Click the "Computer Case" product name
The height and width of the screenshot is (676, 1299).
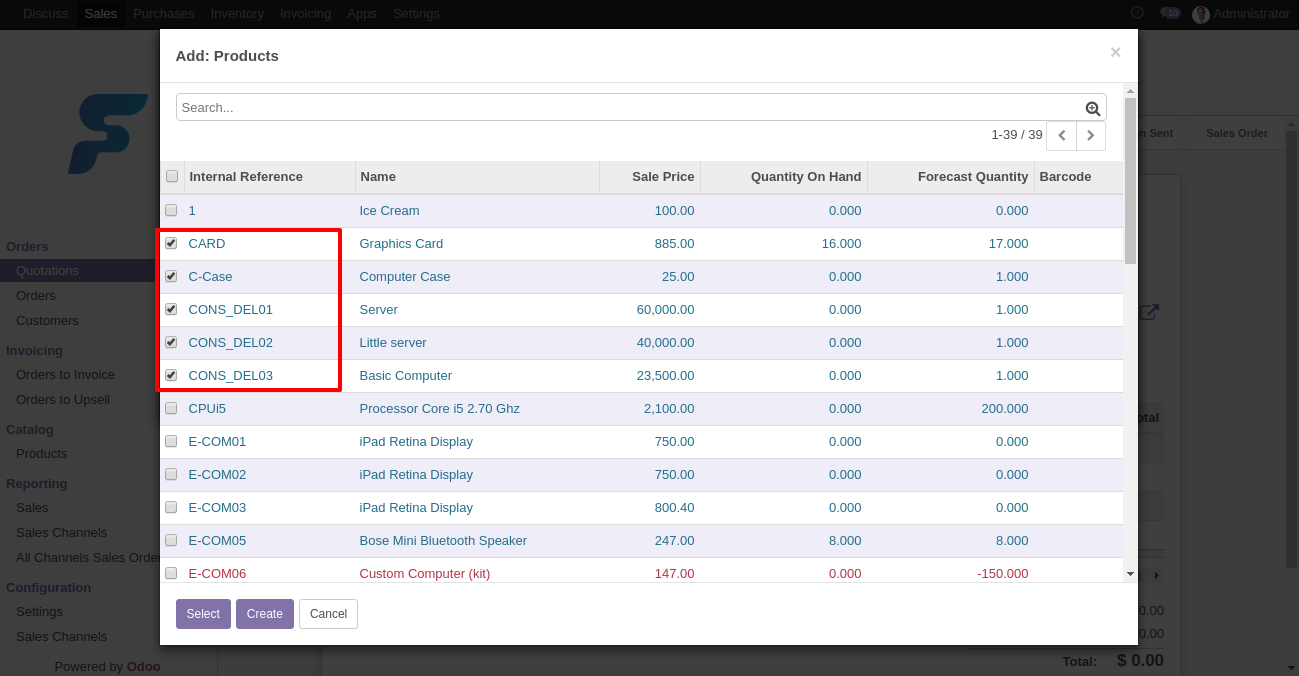tap(405, 277)
